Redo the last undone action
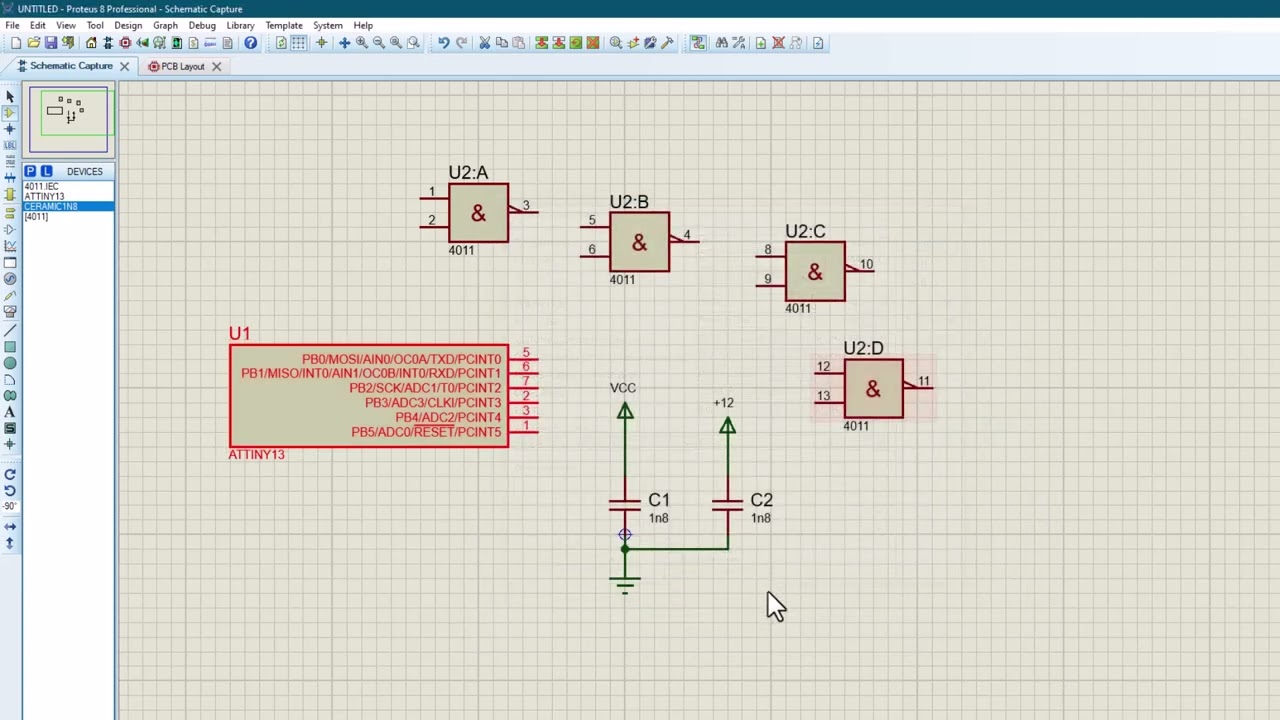This screenshot has height=720, width=1280. tap(461, 43)
